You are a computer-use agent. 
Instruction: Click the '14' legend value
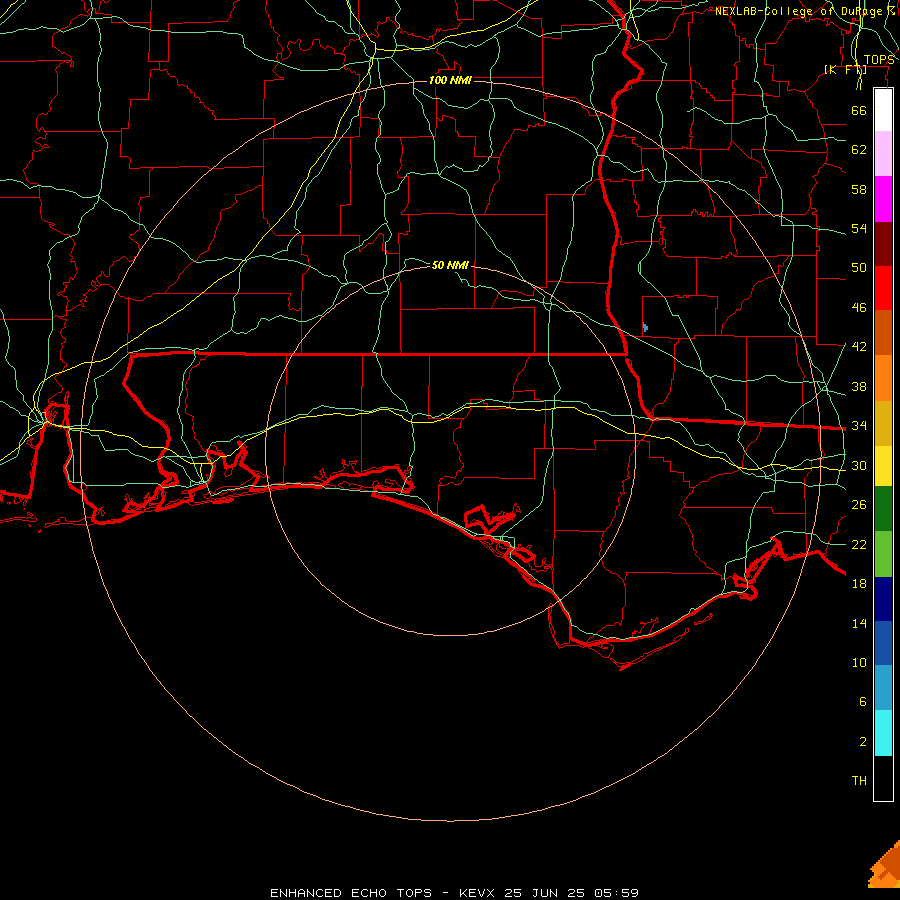tap(859, 623)
